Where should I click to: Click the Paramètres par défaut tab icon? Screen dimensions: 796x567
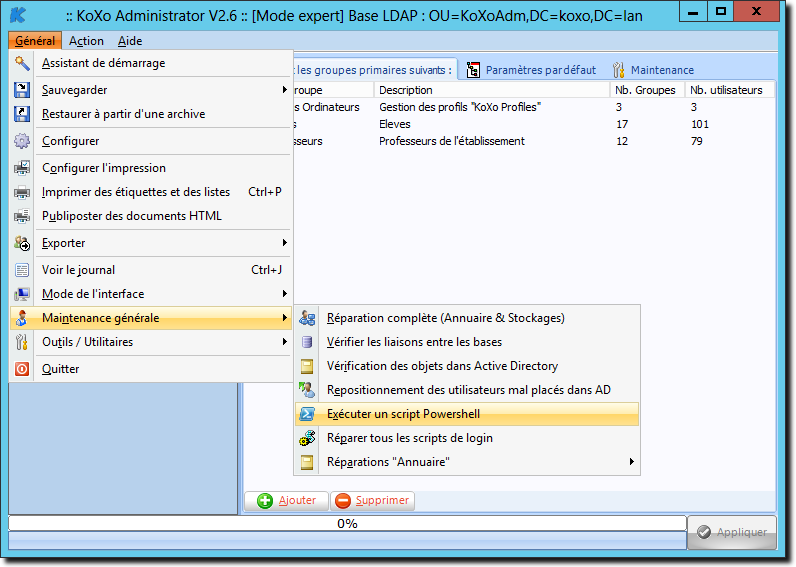pyautogui.click(x=473, y=70)
